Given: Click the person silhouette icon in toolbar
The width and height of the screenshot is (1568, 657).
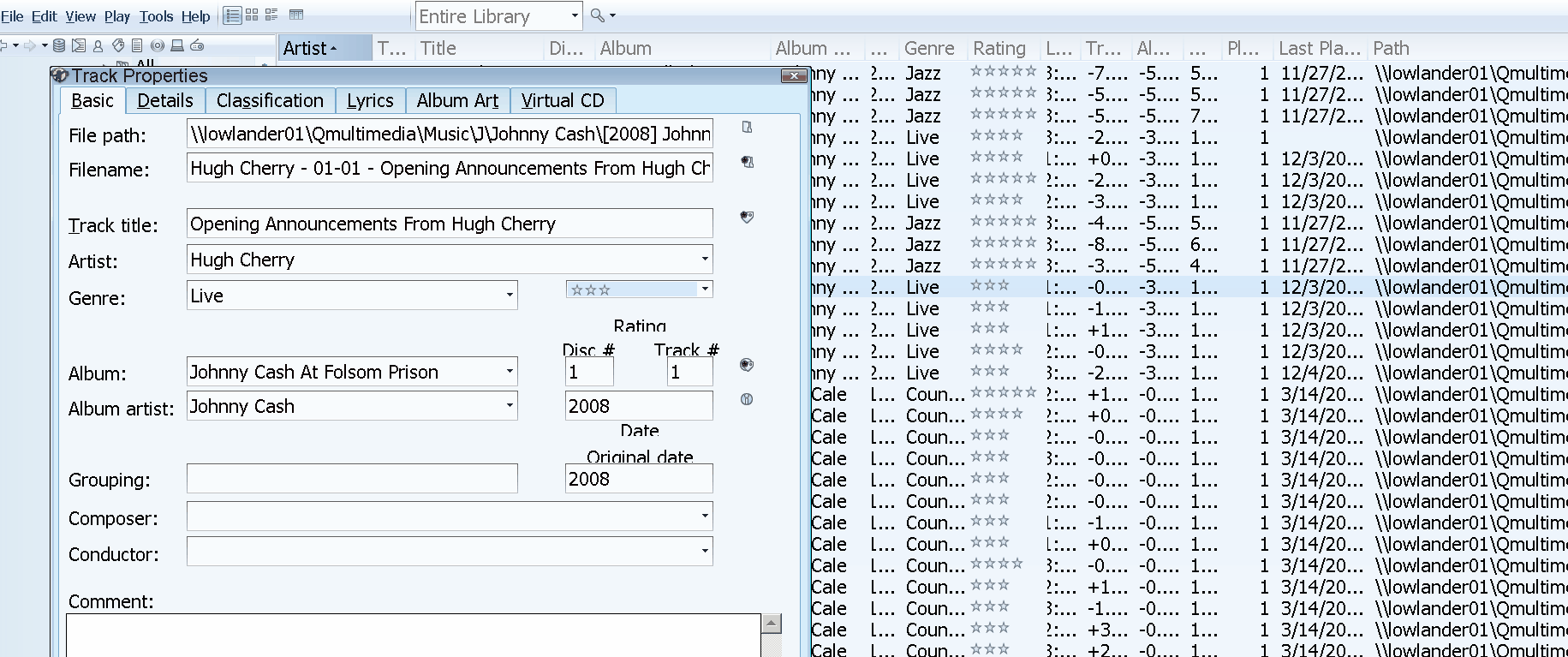Looking at the screenshot, I should (x=98, y=45).
